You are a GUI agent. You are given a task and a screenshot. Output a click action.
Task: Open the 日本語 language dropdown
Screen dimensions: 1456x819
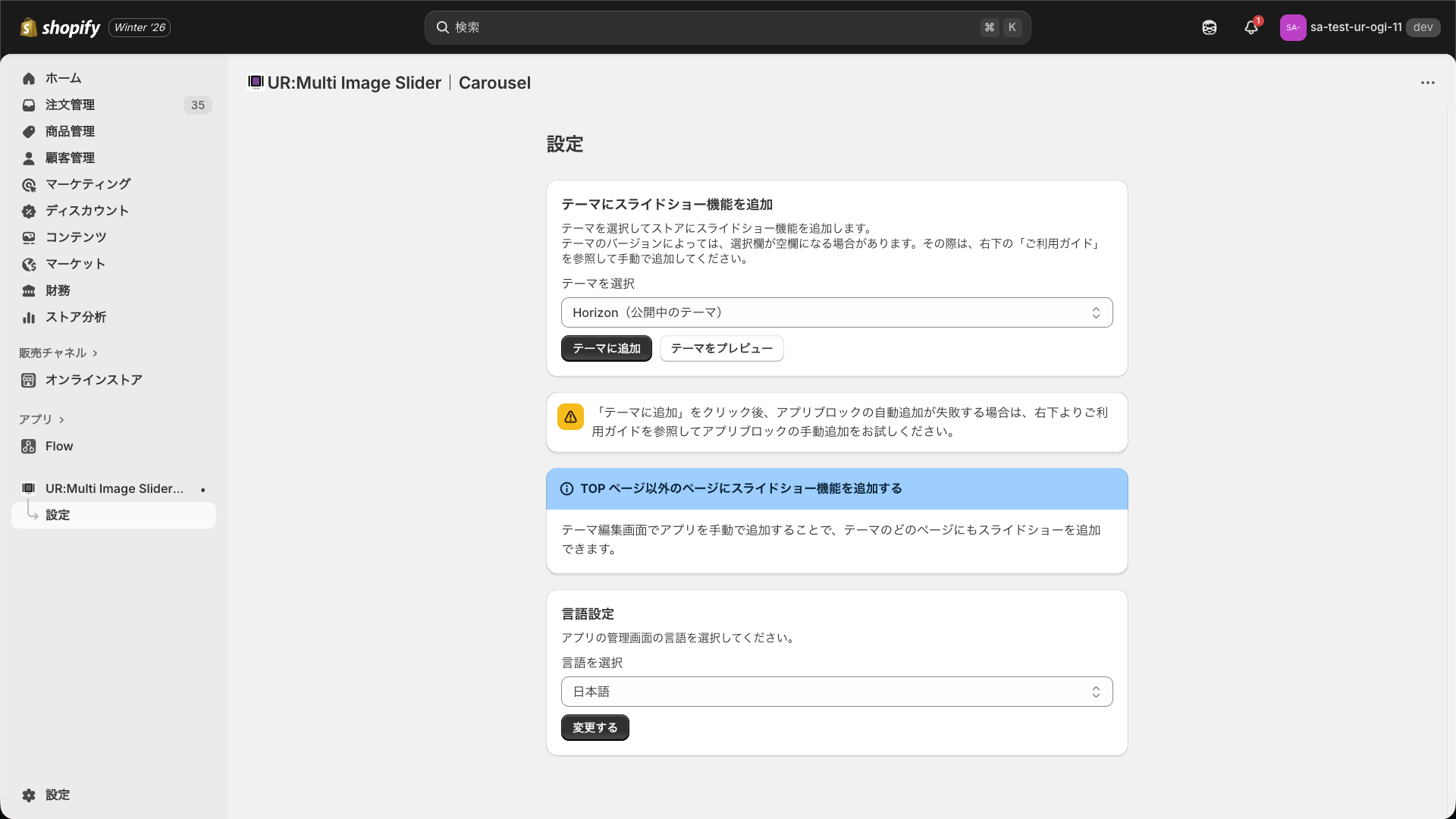[836, 691]
